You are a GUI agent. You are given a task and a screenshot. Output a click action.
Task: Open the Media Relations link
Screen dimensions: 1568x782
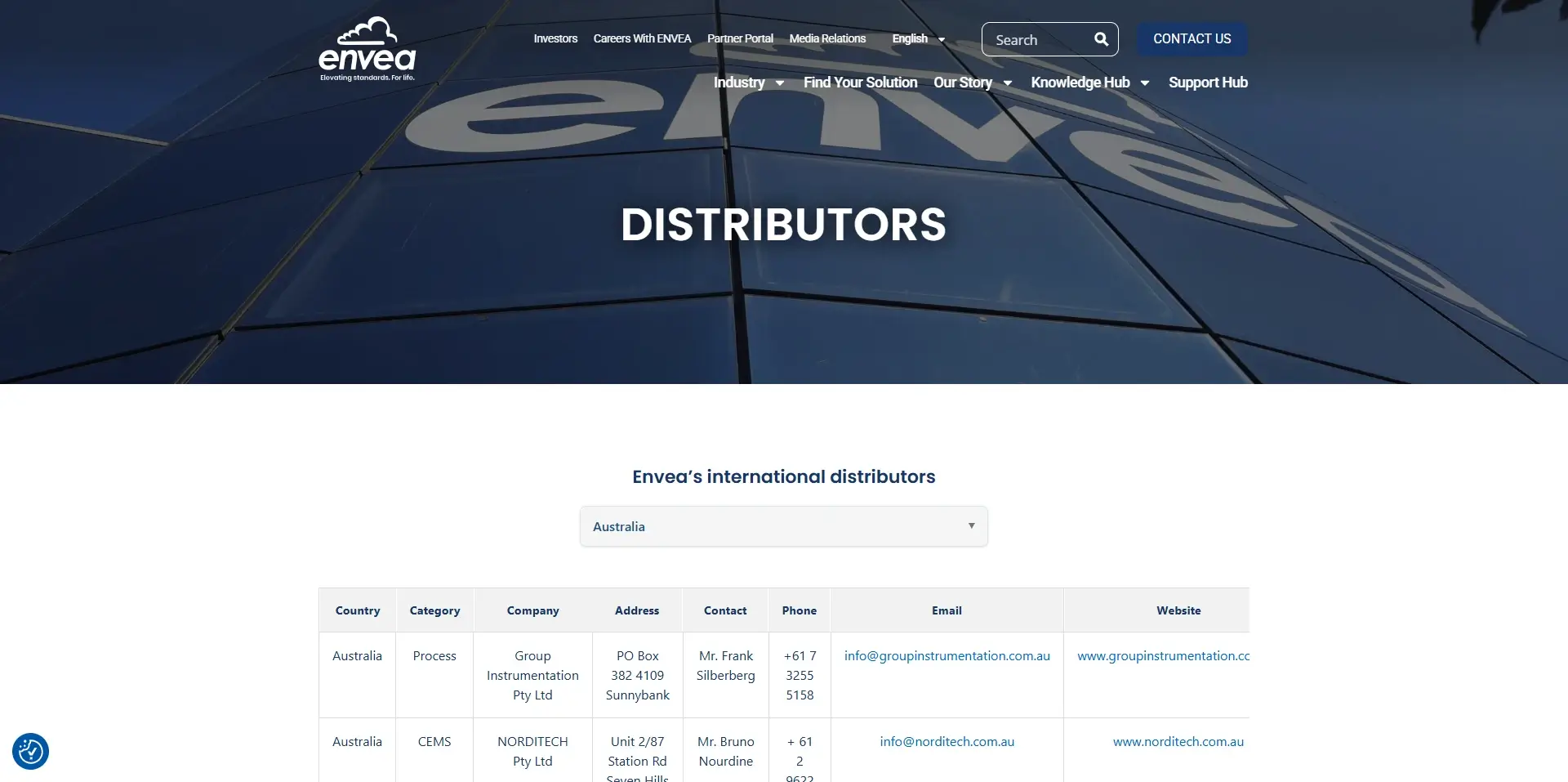point(827,38)
